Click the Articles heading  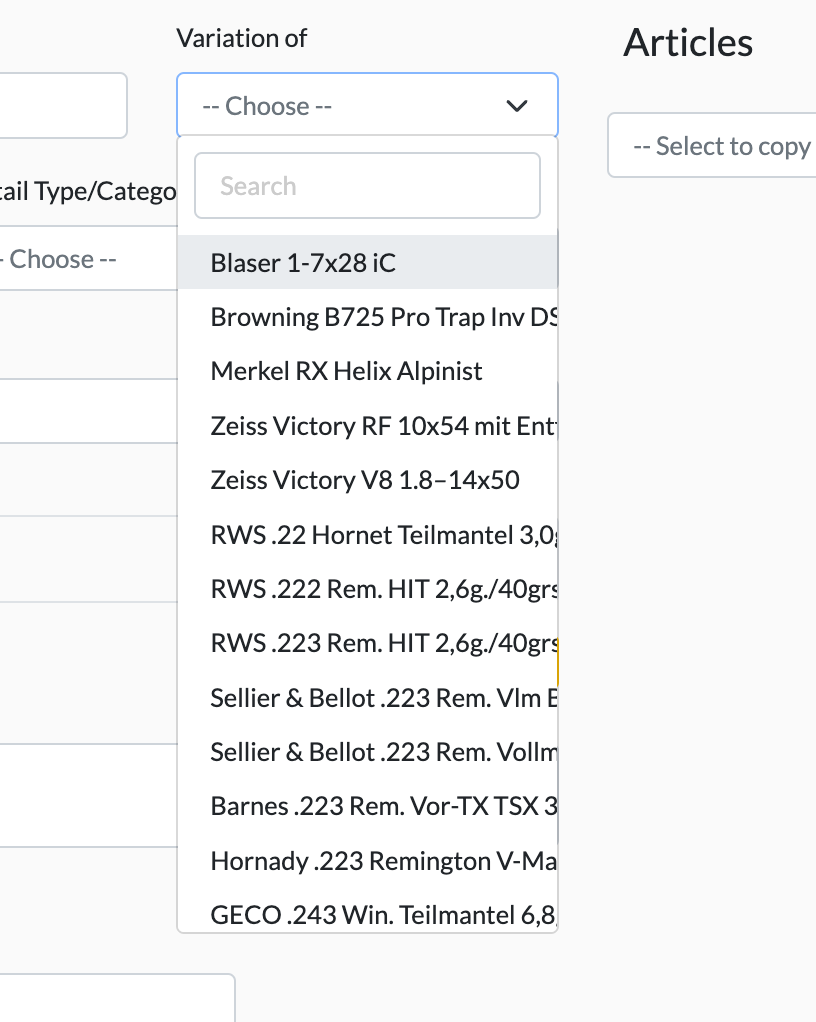coord(688,42)
